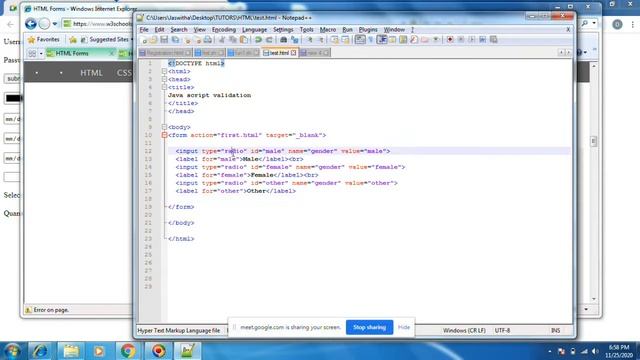Click the Print toolbar icon

coord(207,40)
